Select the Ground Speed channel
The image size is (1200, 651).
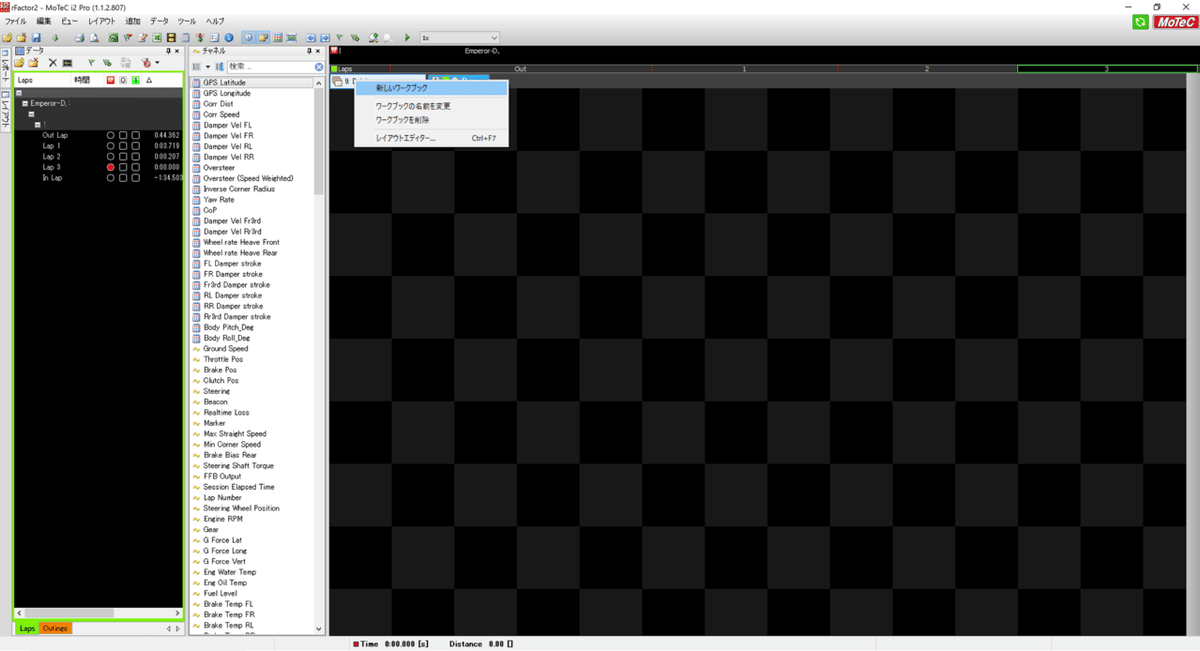(226, 349)
